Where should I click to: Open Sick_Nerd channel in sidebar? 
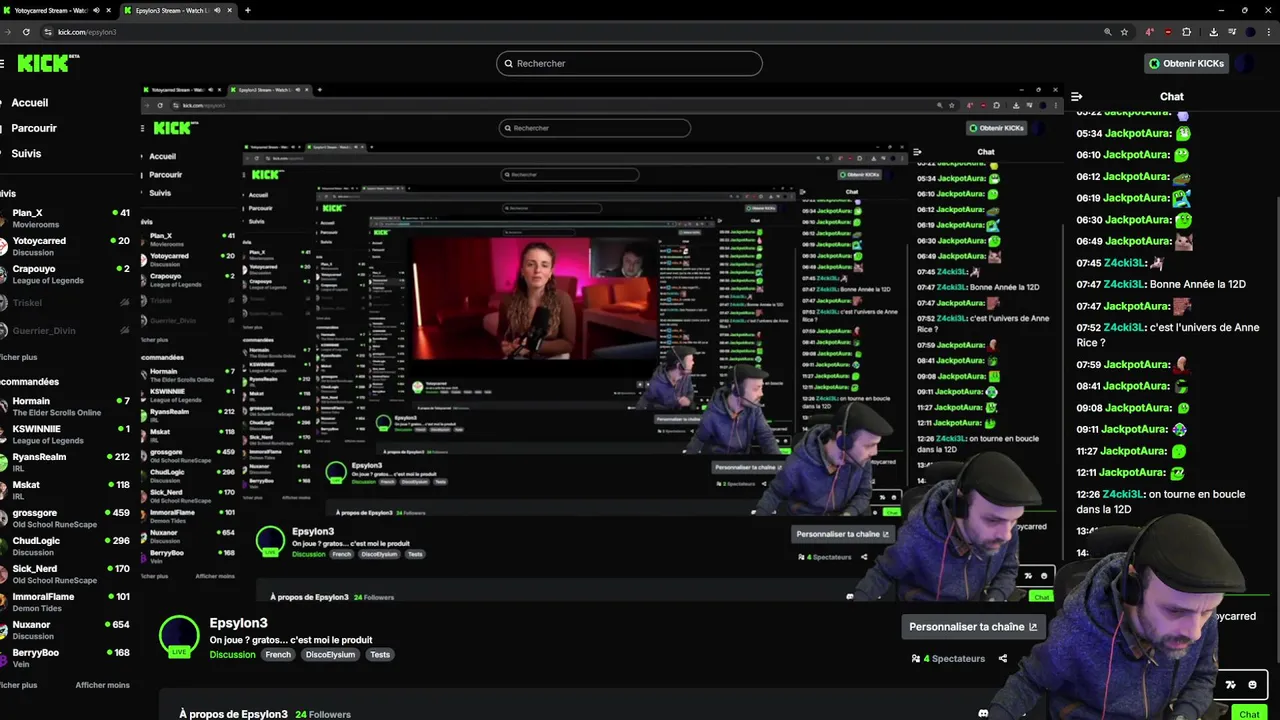coord(65,574)
